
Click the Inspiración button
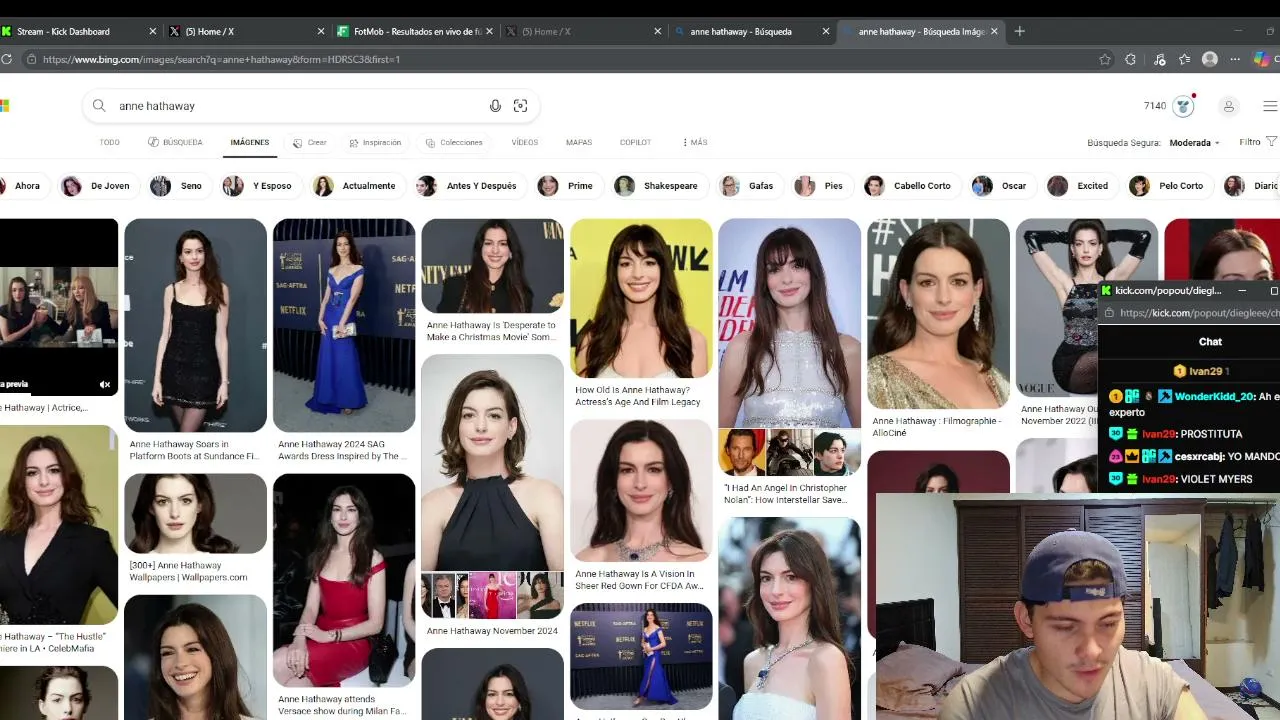[375, 142]
